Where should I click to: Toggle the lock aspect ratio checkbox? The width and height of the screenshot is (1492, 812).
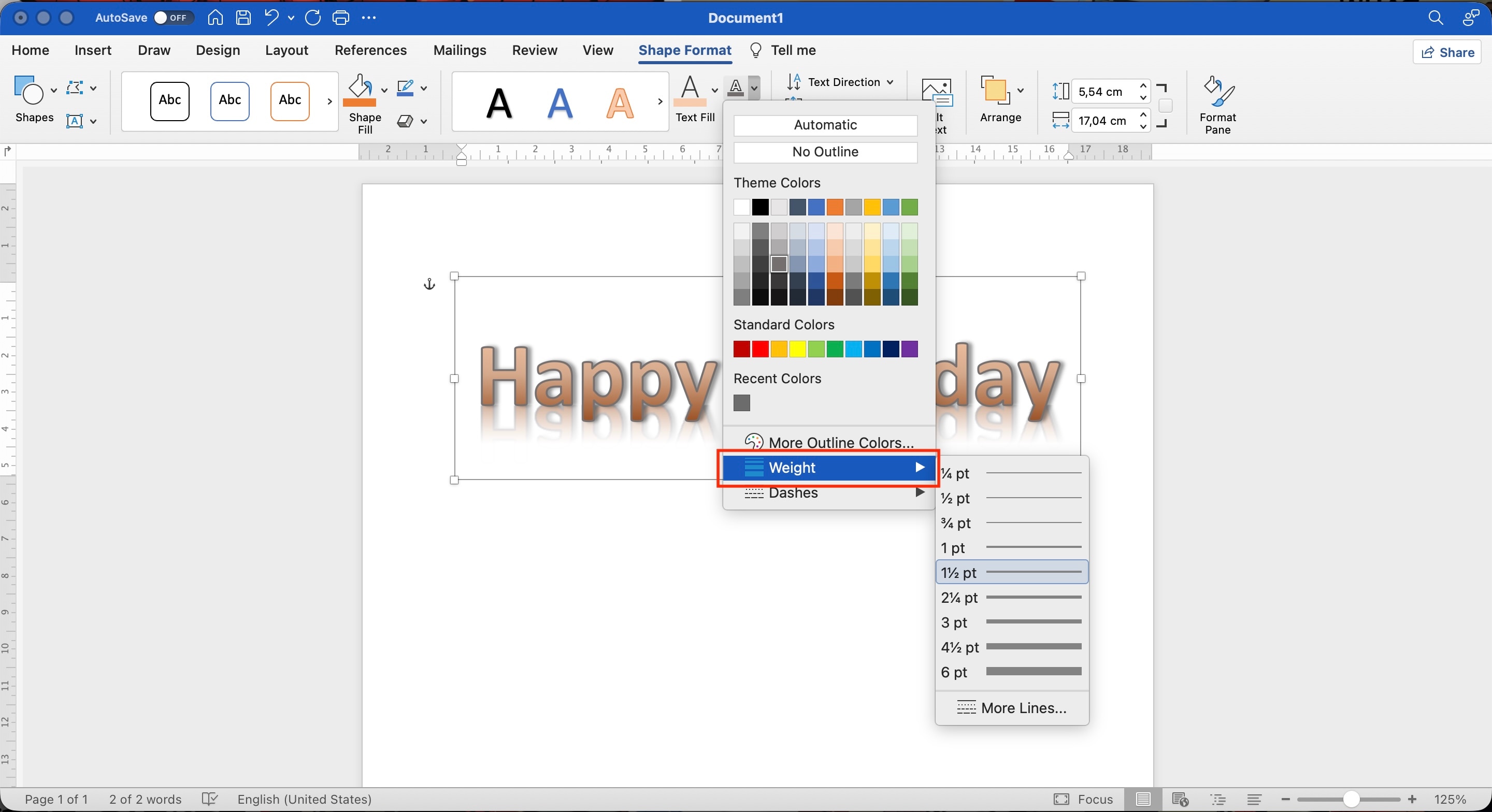[x=1165, y=106]
